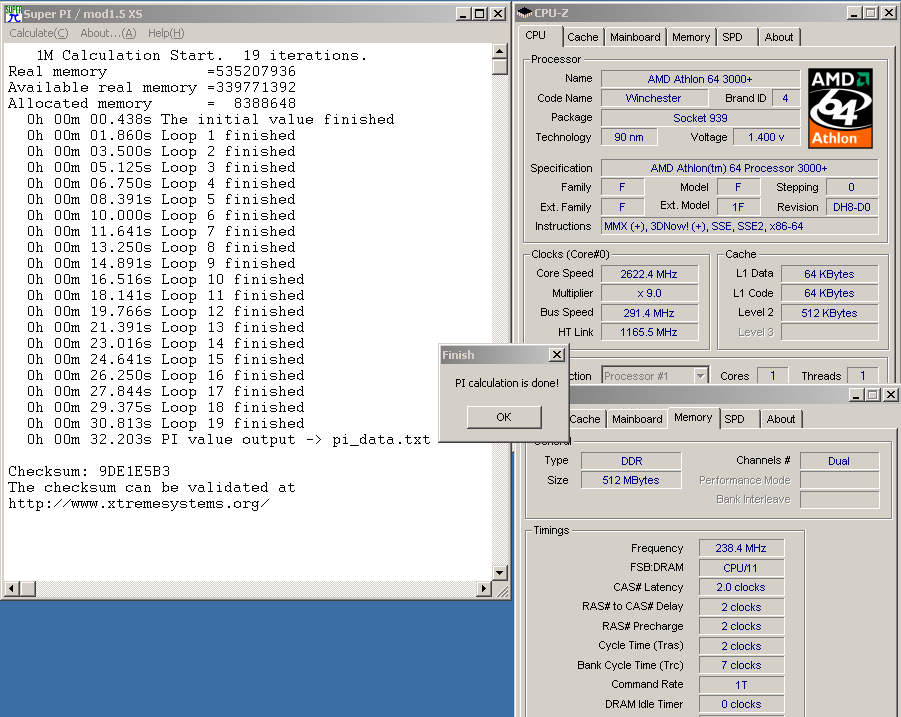Minimize the lower CPU-Z Memory window
This screenshot has width=901, height=717.
(x=857, y=395)
